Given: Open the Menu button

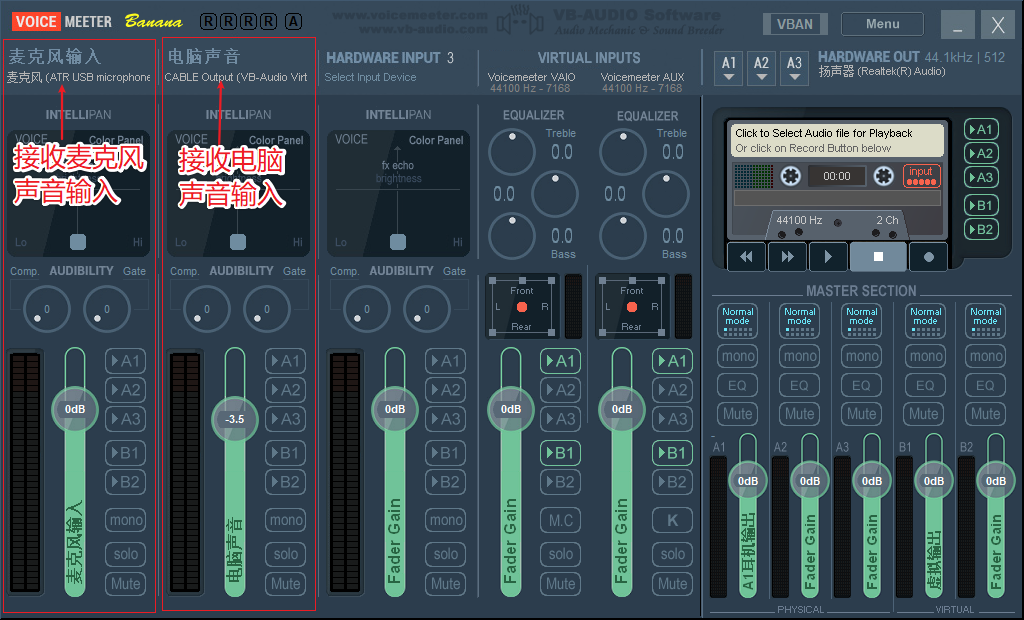Looking at the screenshot, I should (x=882, y=24).
